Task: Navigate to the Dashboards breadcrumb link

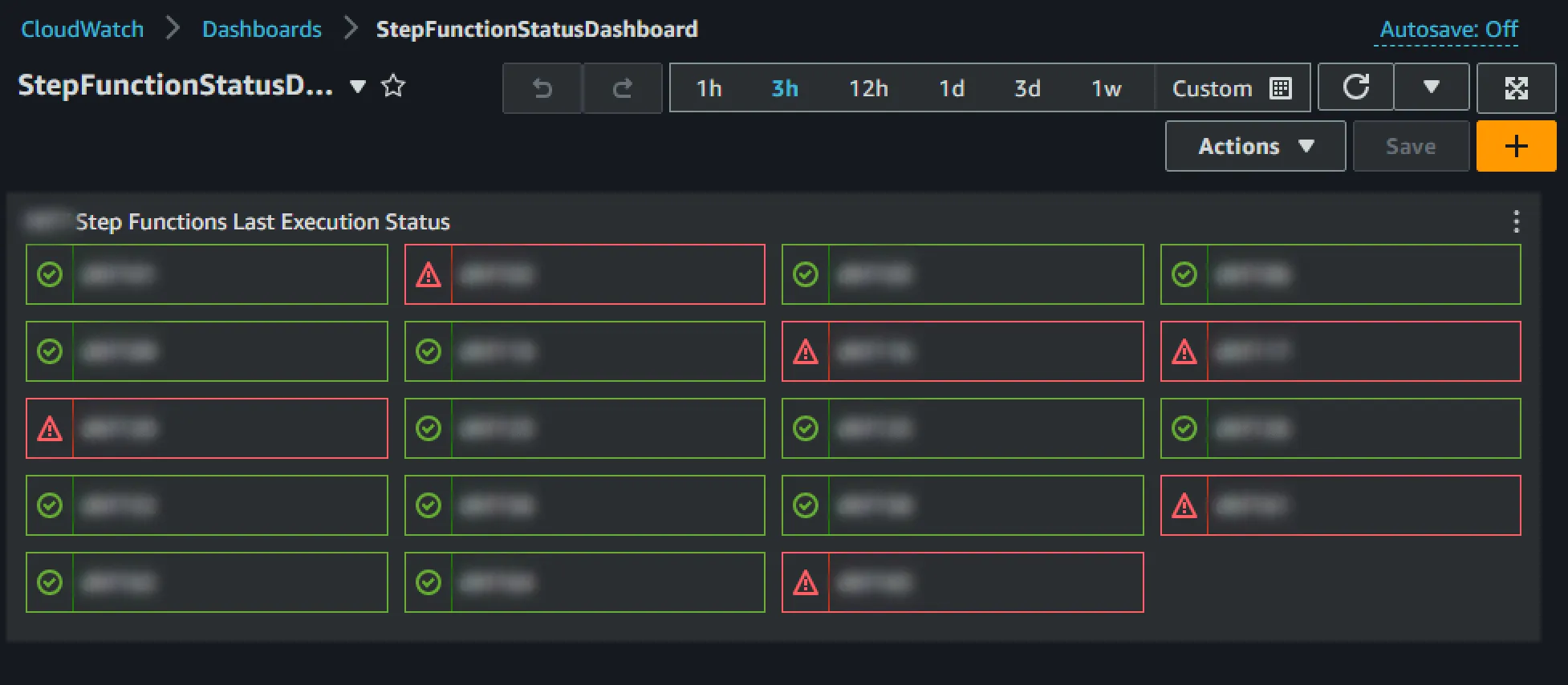Action: 262,30
